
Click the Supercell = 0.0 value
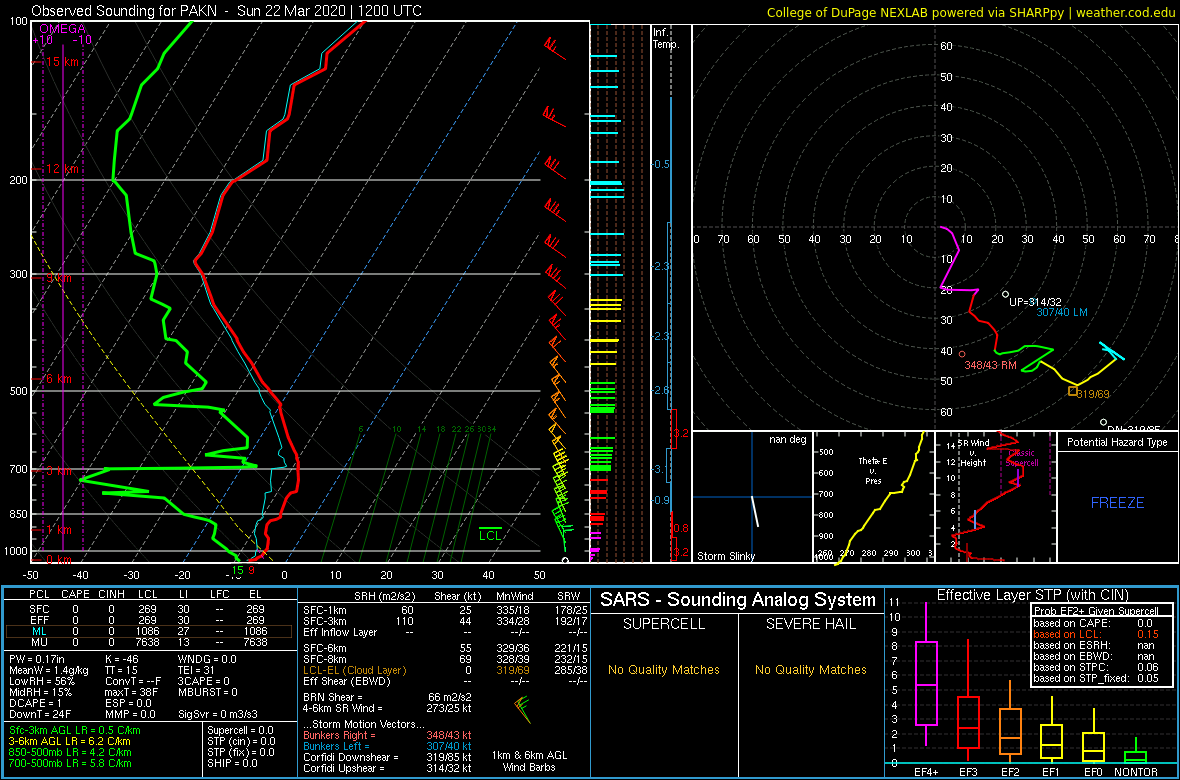(x=241, y=730)
